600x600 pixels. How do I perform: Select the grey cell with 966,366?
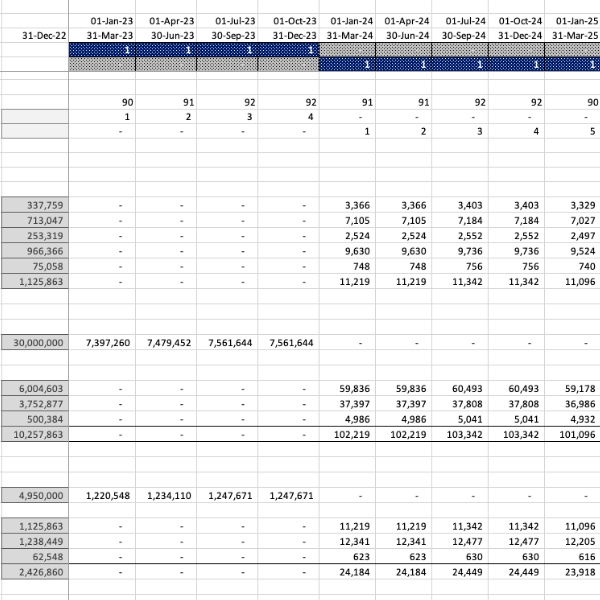[x=34, y=252]
